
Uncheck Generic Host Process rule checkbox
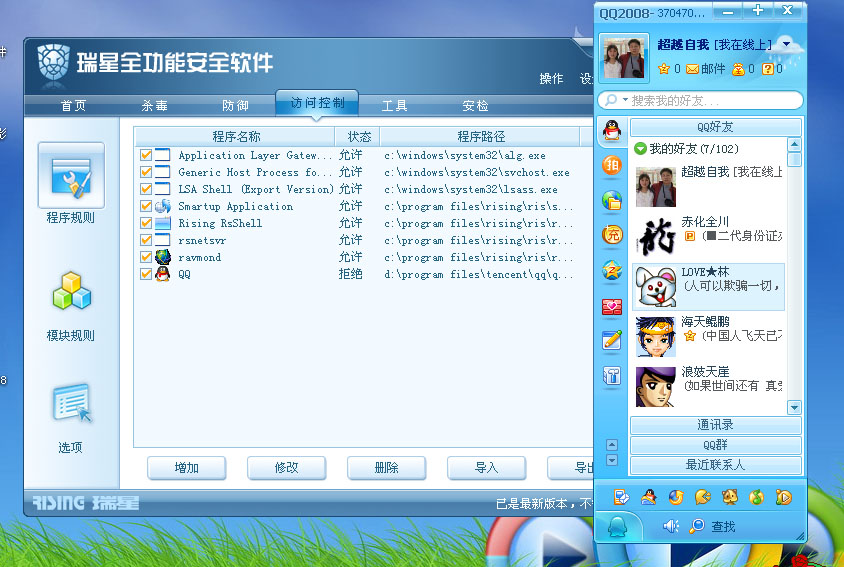pyautogui.click(x=145, y=172)
